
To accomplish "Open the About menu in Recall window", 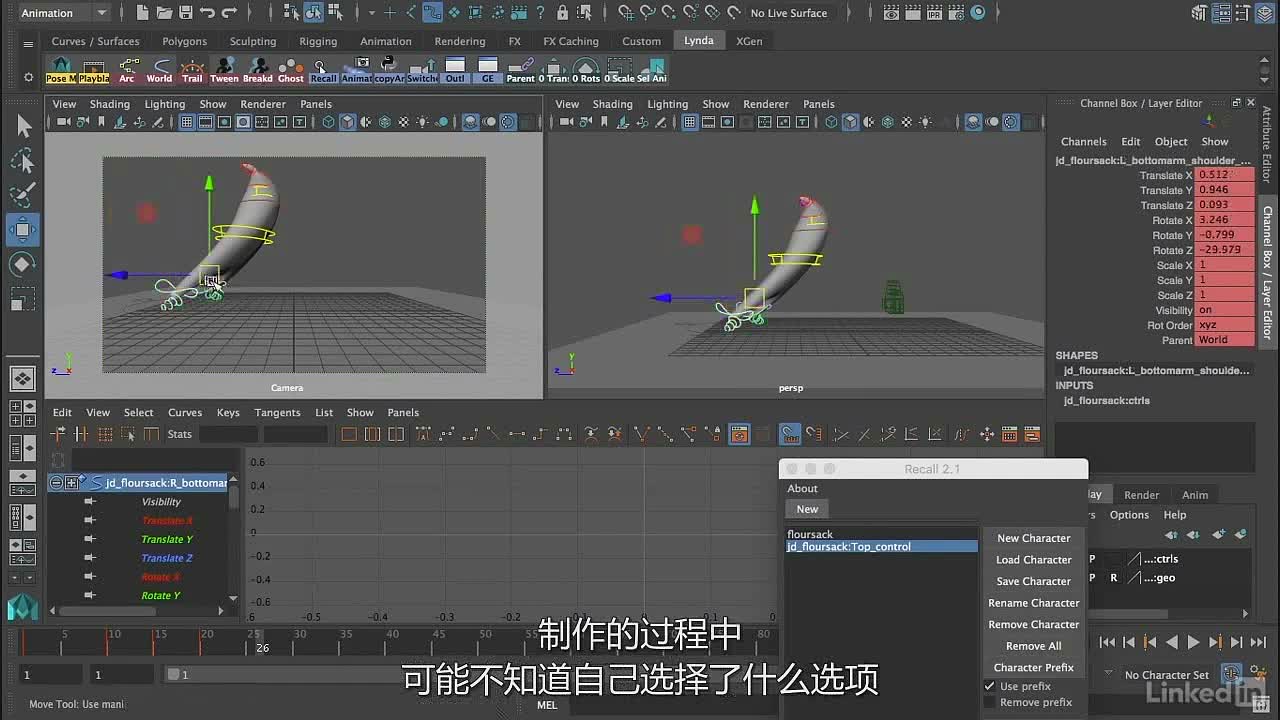I will tap(802, 488).
